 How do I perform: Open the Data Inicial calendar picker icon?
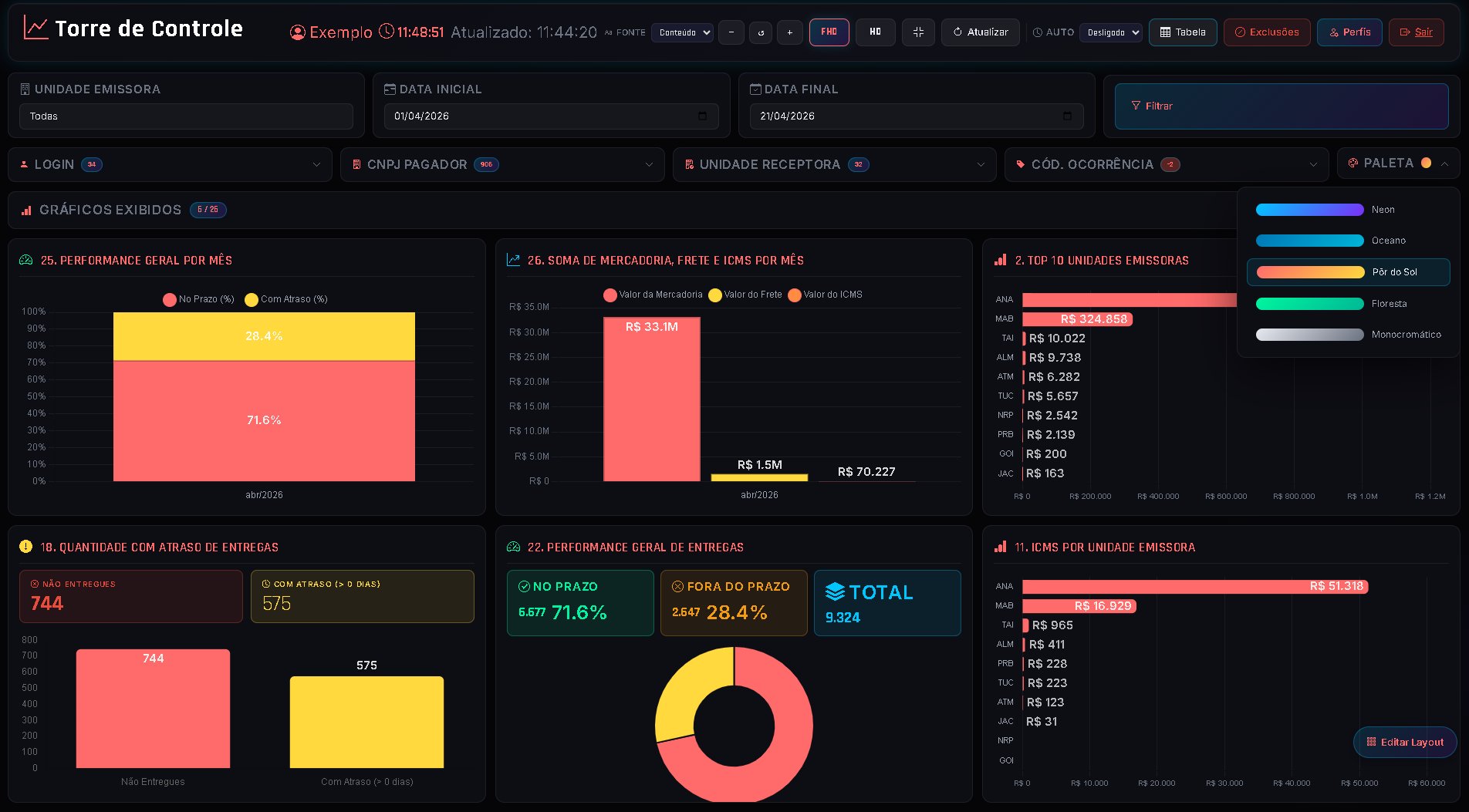click(702, 116)
